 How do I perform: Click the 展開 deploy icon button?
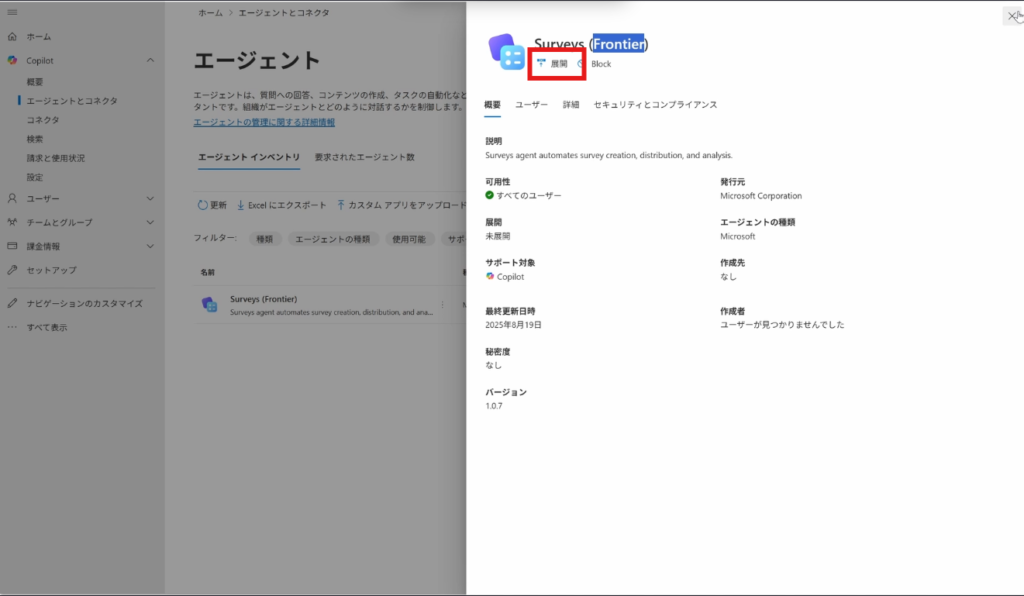pyautogui.click(x=542, y=63)
